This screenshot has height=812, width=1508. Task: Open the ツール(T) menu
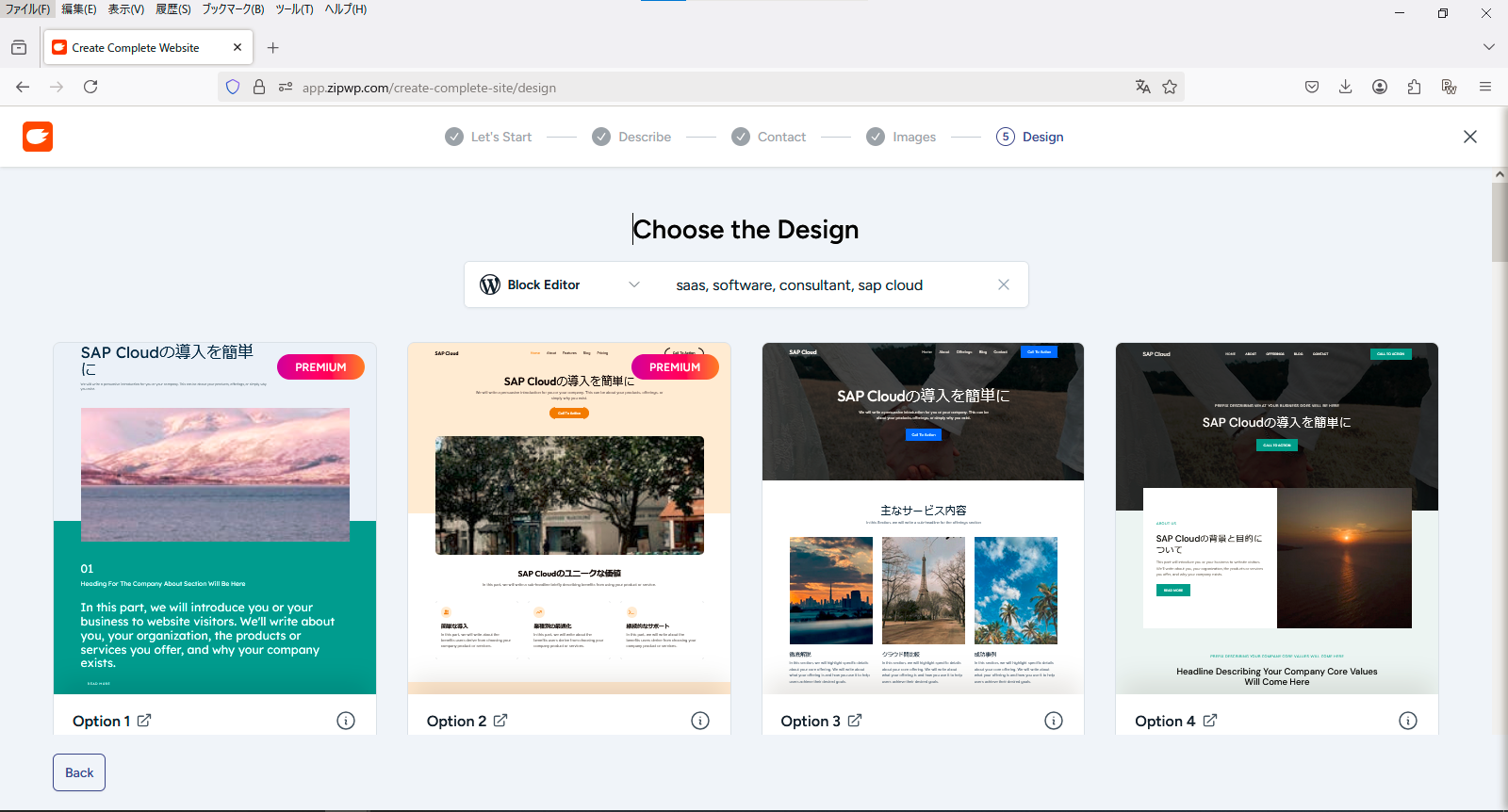(x=294, y=8)
